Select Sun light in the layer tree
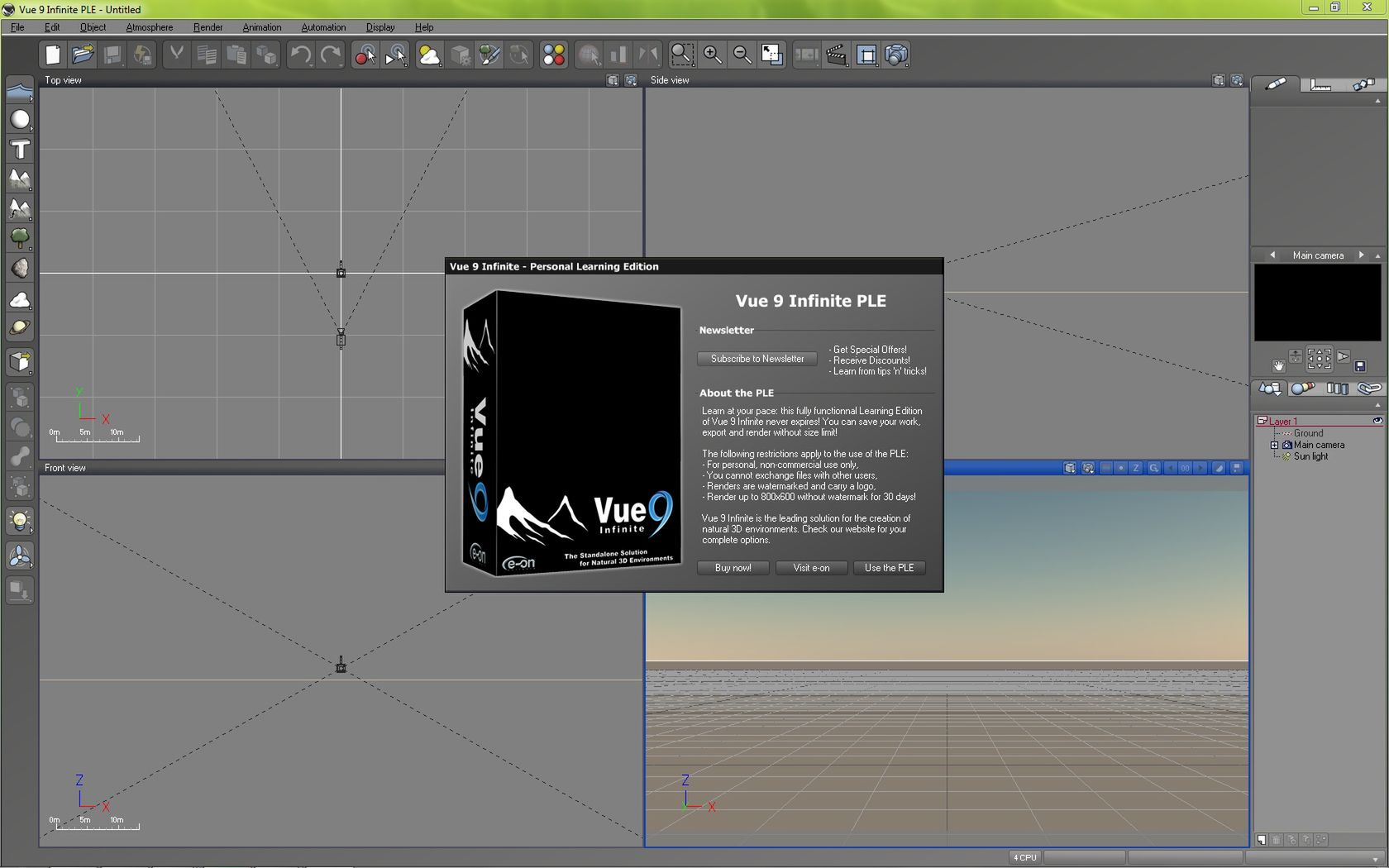Viewport: 1389px width, 868px height. click(1310, 456)
